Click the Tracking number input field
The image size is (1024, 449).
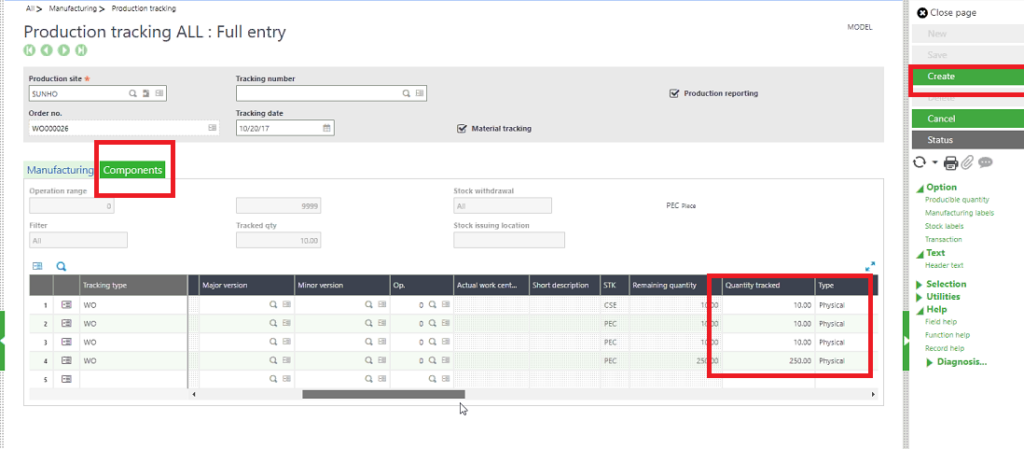pyautogui.click(x=318, y=93)
